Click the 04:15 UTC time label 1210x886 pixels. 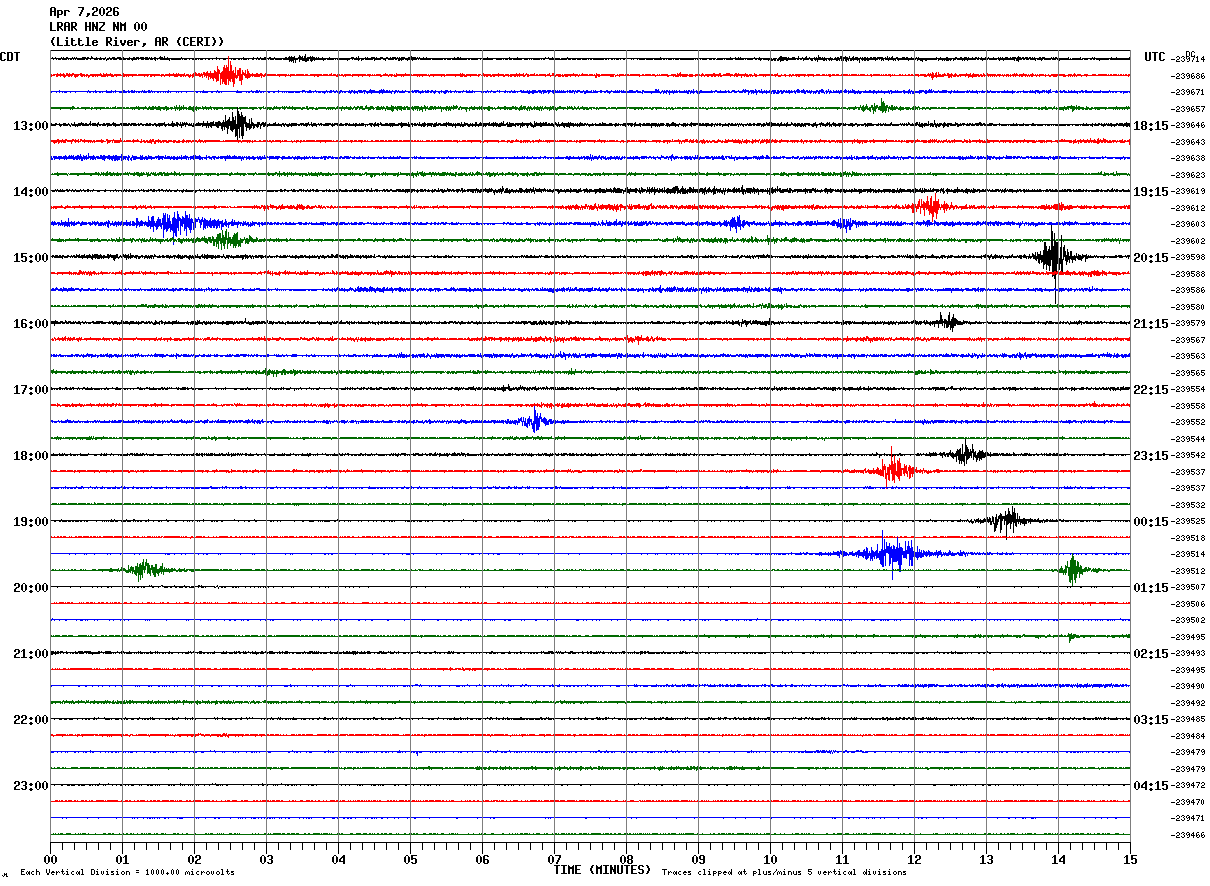pyautogui.click(x=1151, y=786)
